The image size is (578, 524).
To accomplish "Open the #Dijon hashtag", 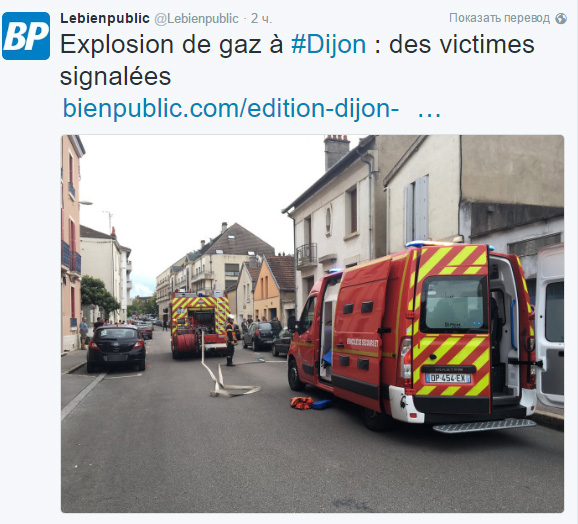I will tap(328, 45).
